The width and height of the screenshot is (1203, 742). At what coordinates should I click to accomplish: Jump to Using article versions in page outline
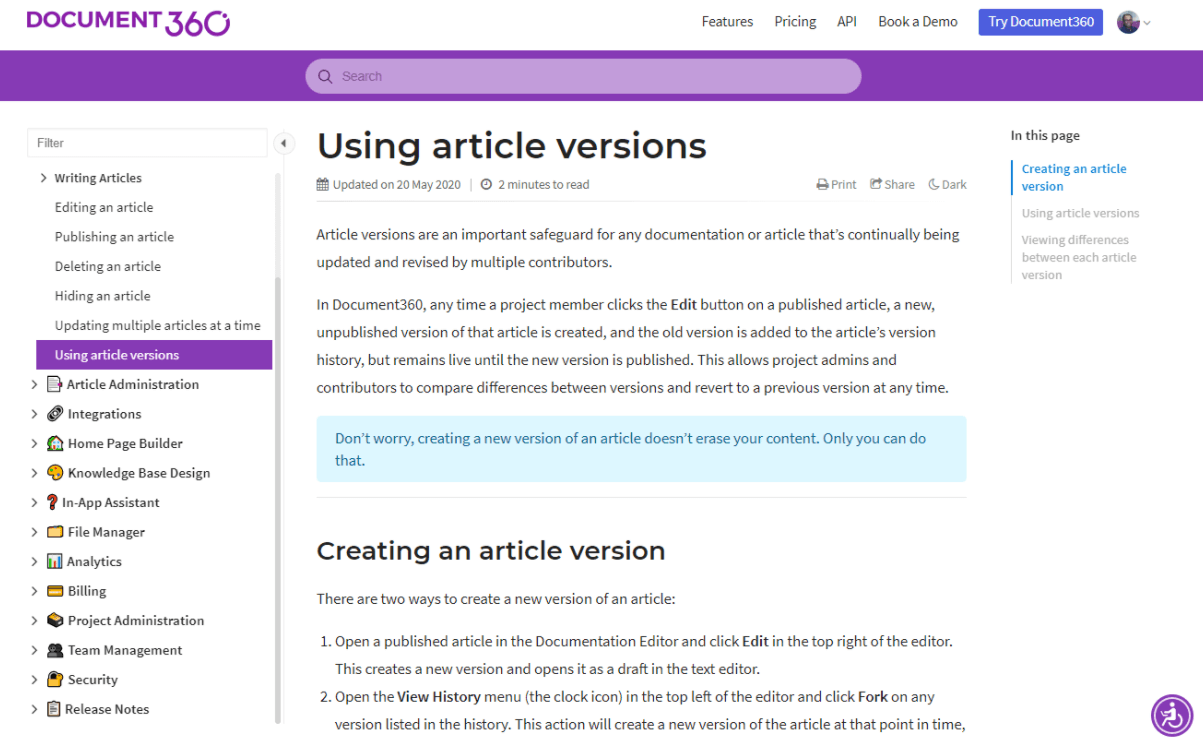[x=1080, y=213]
